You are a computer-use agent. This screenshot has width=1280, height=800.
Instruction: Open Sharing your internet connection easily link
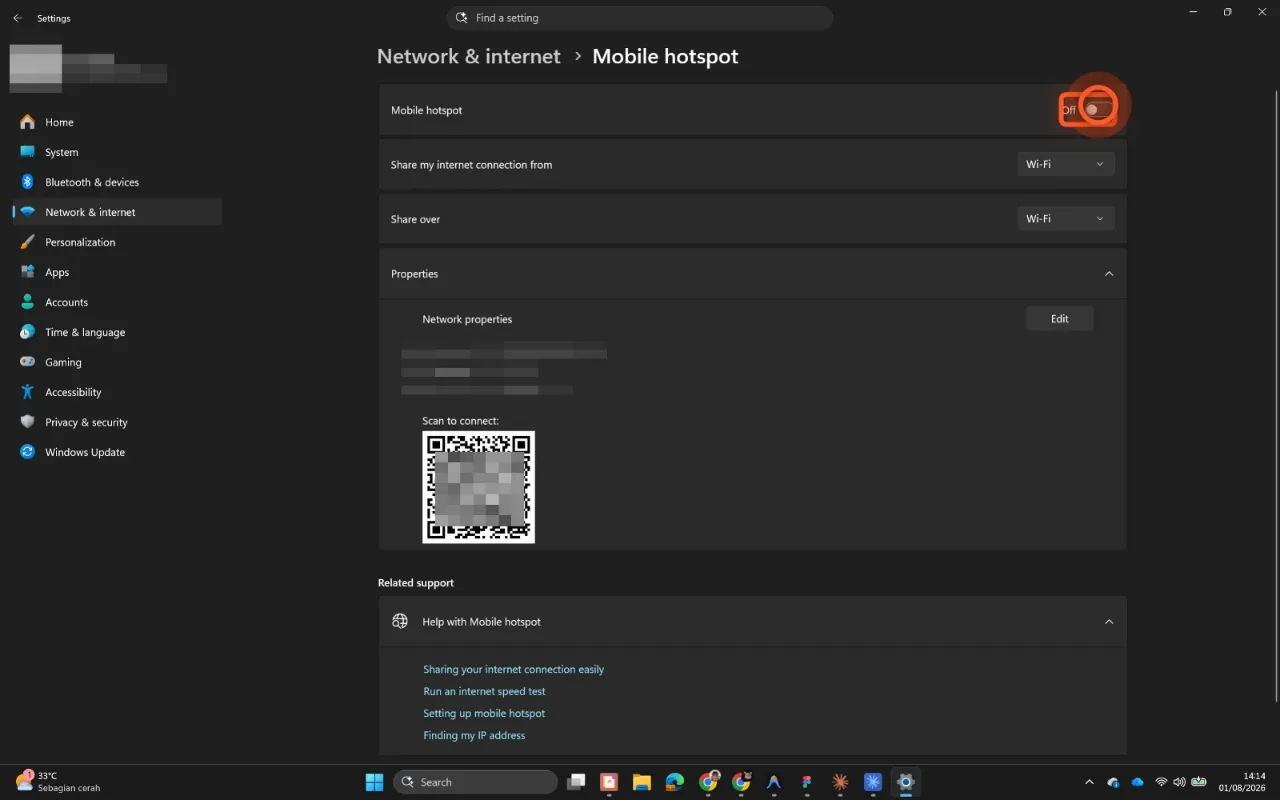(513, 670)
